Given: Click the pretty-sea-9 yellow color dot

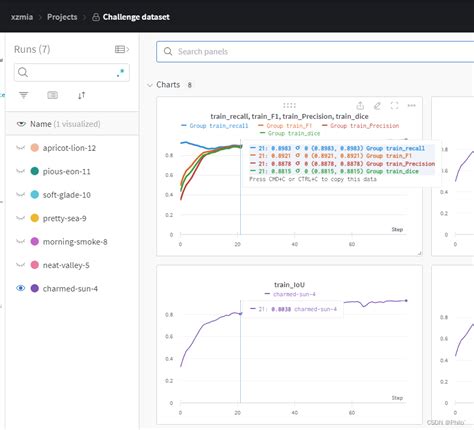Looking at the screenshot, I should pyautogui.click(x=35, y=218).
